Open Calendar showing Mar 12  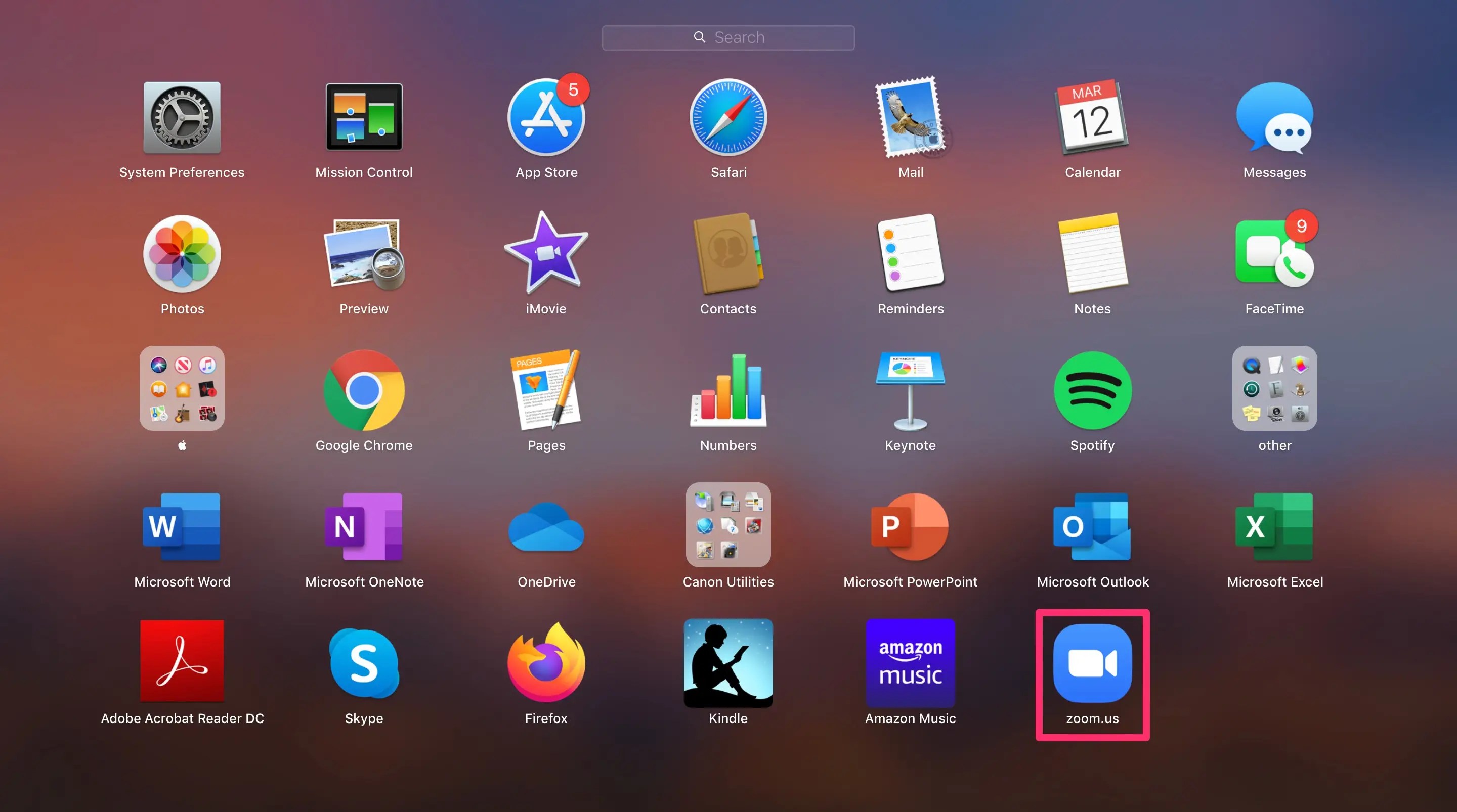click(1092, 118)
